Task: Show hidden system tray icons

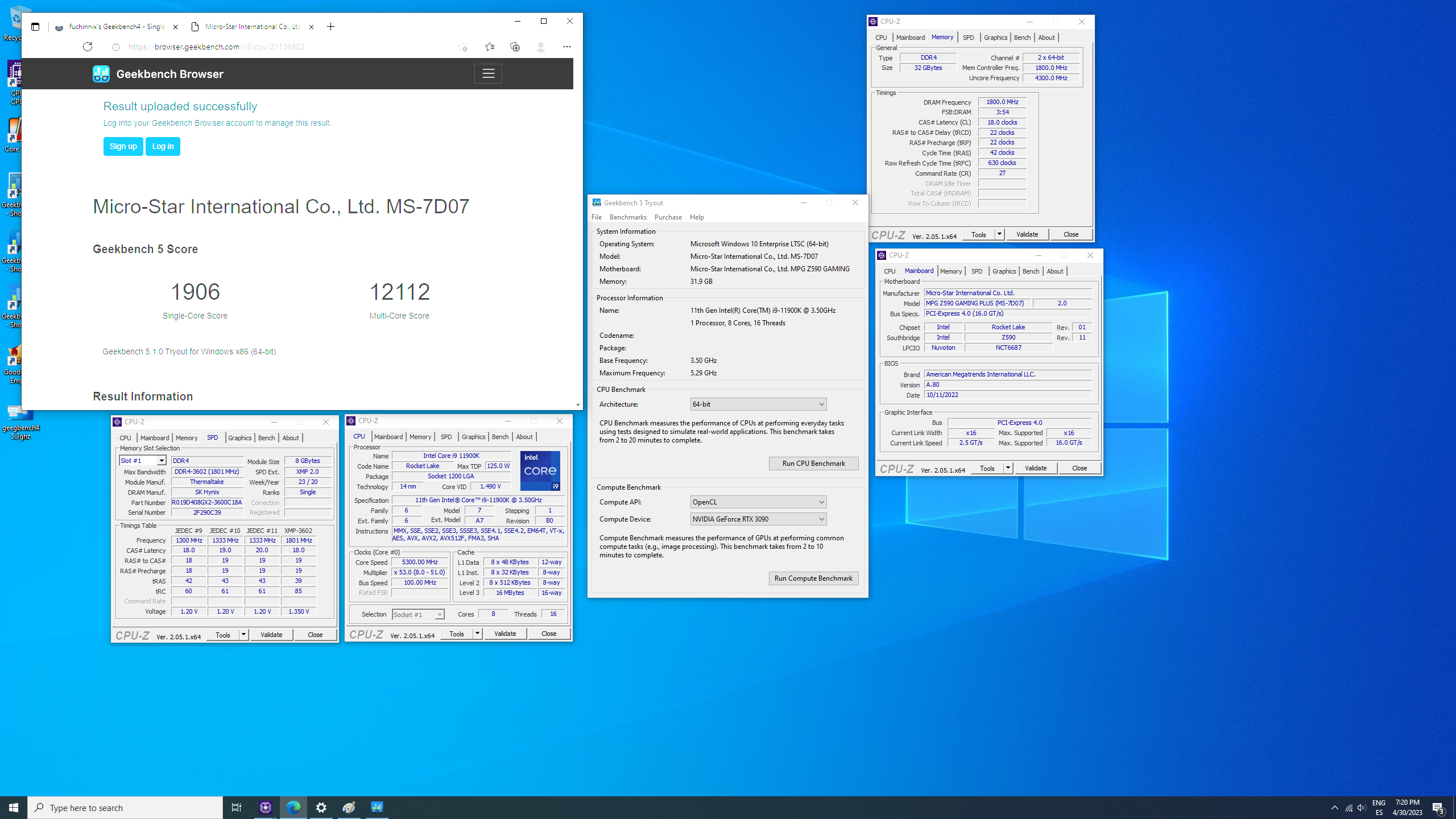Action: point(1335,807)
